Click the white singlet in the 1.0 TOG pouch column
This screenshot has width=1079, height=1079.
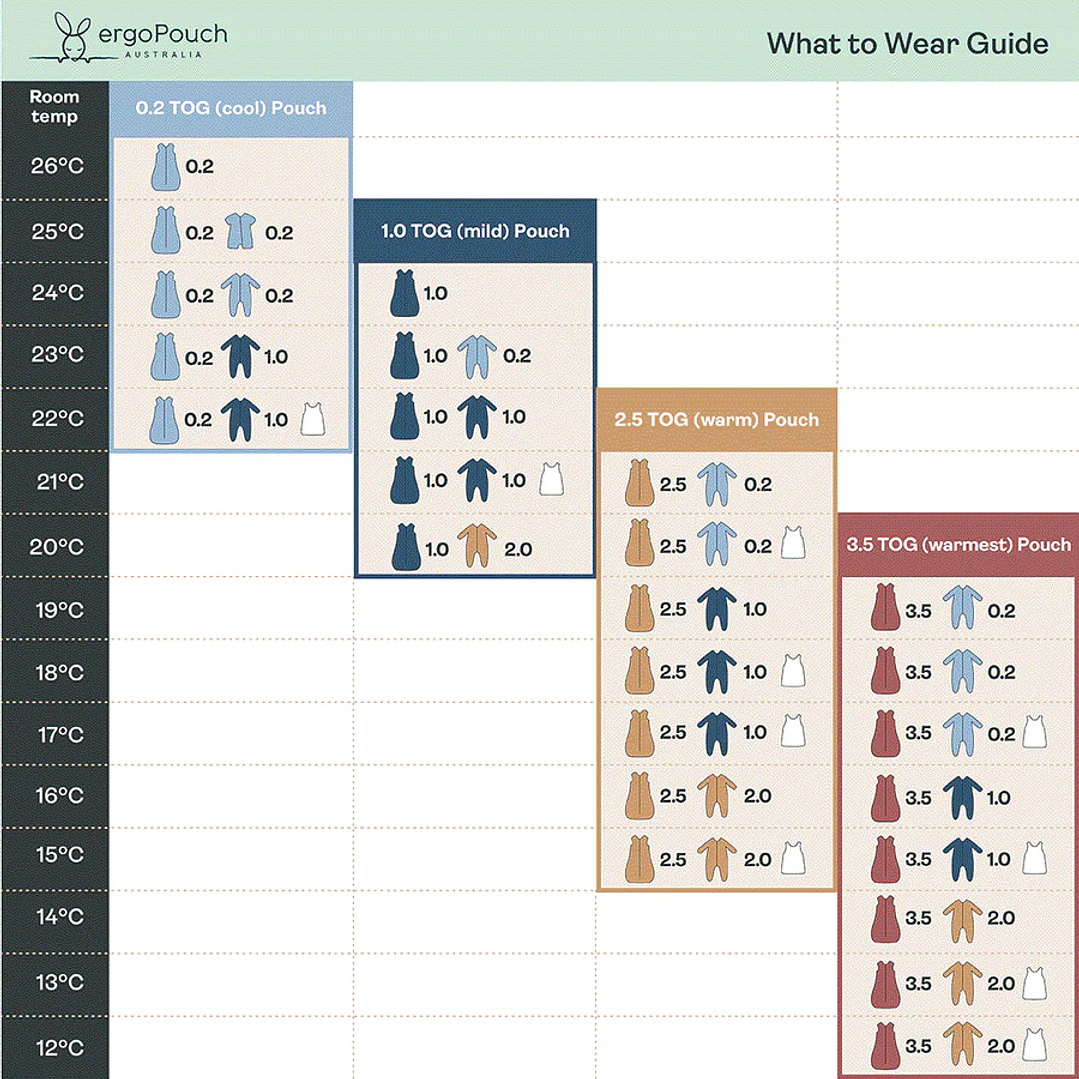(549, 481)
